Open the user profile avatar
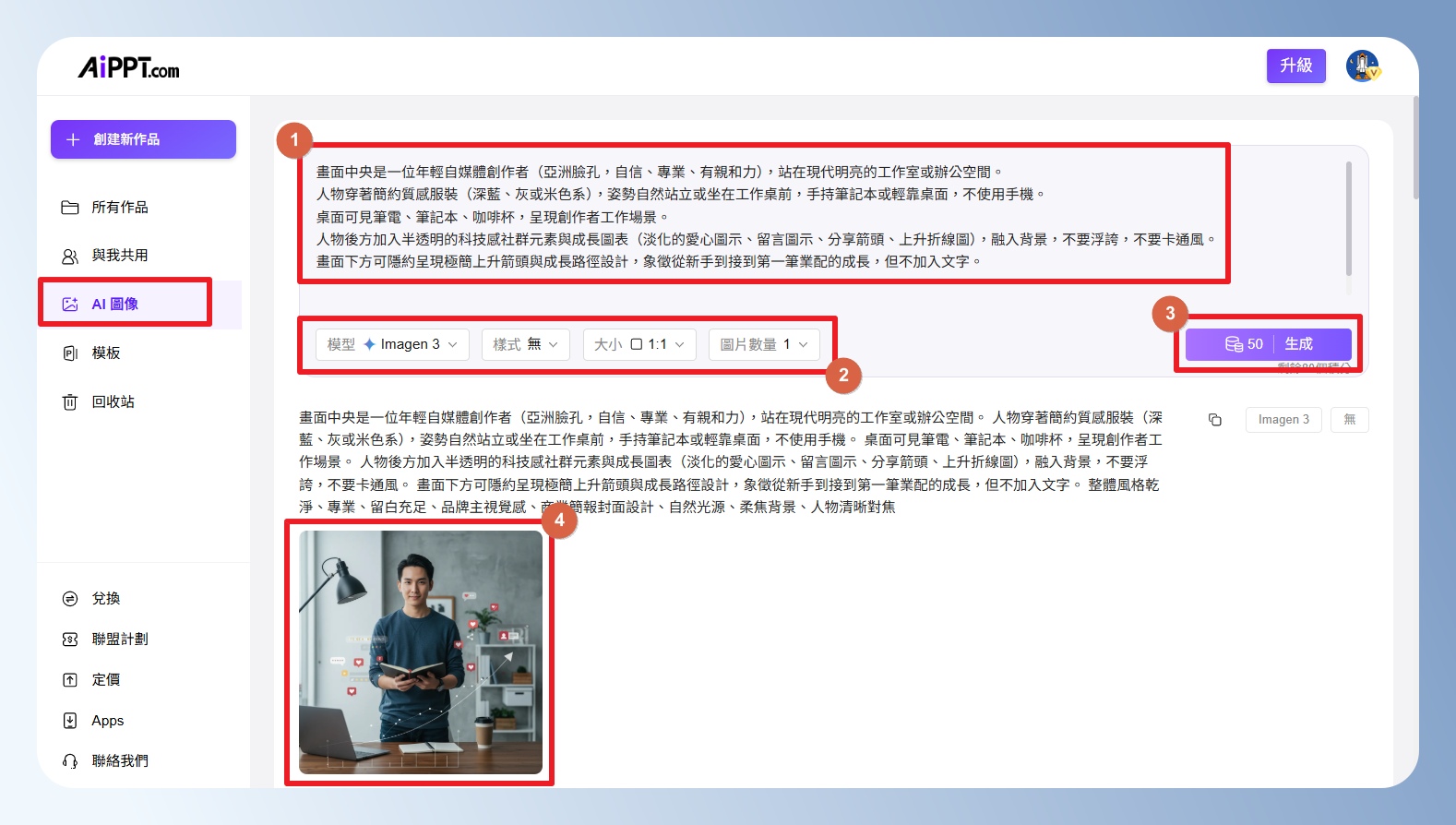The image size is (1456, 825). click(x=1361, y=66)
